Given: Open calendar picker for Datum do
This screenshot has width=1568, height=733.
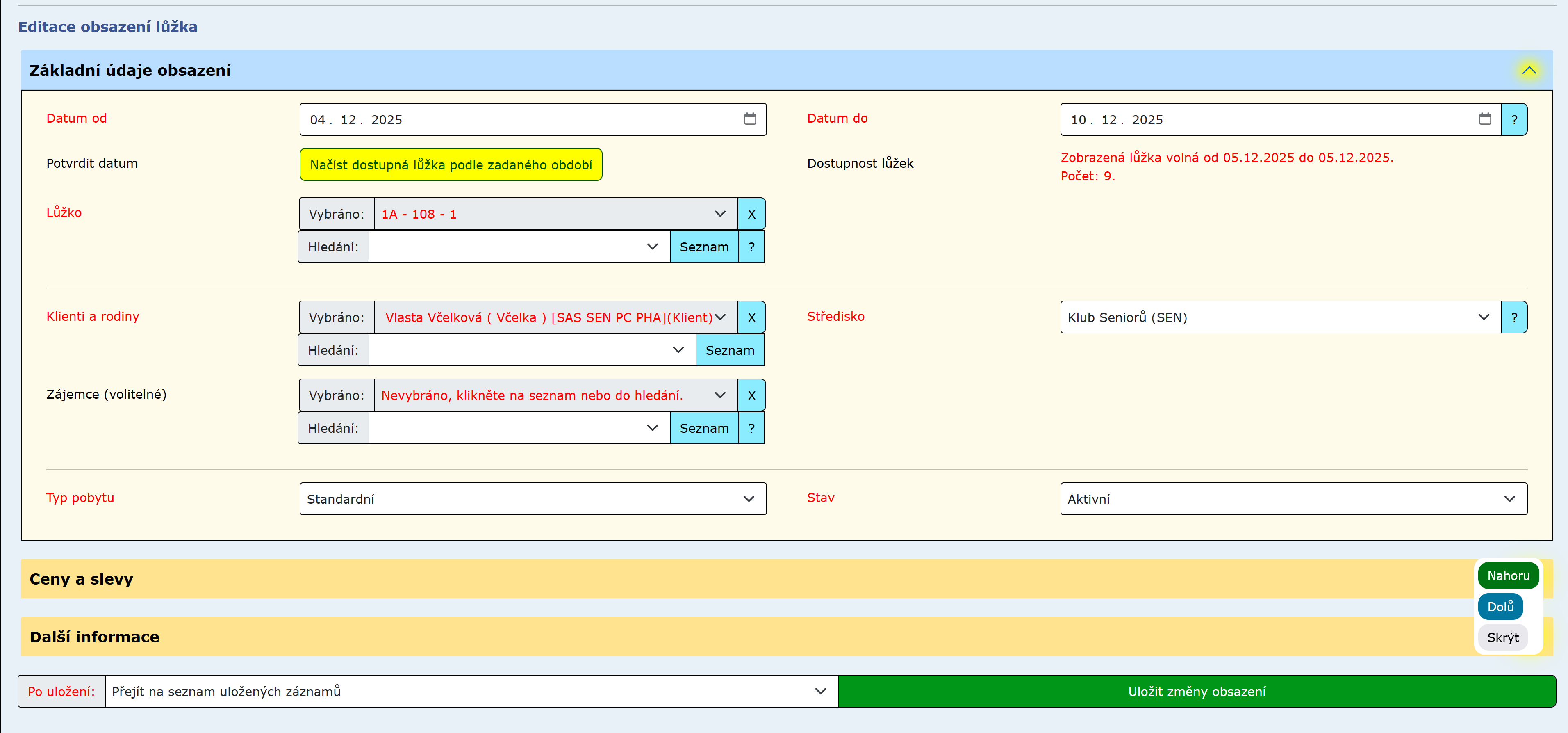Looking at the screenshot, I should point(1485,119).
